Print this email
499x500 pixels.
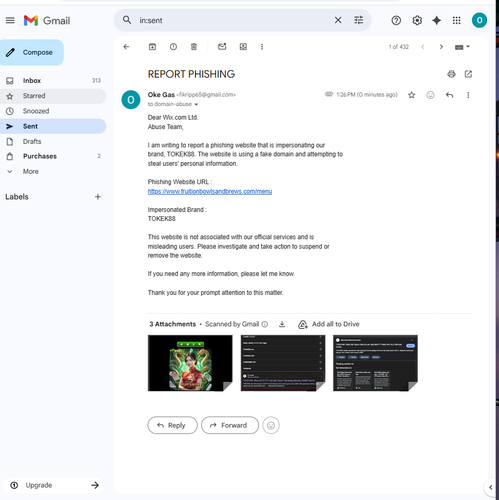click(x=451, y=74)
